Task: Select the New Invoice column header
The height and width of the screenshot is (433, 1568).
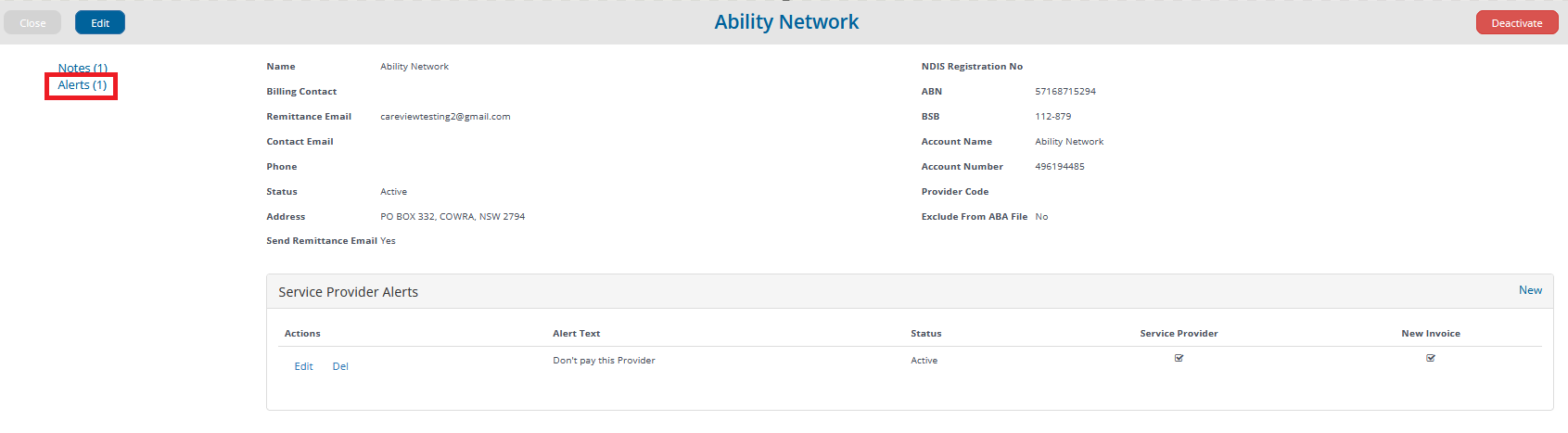Action: click(x=1431, y=333)
